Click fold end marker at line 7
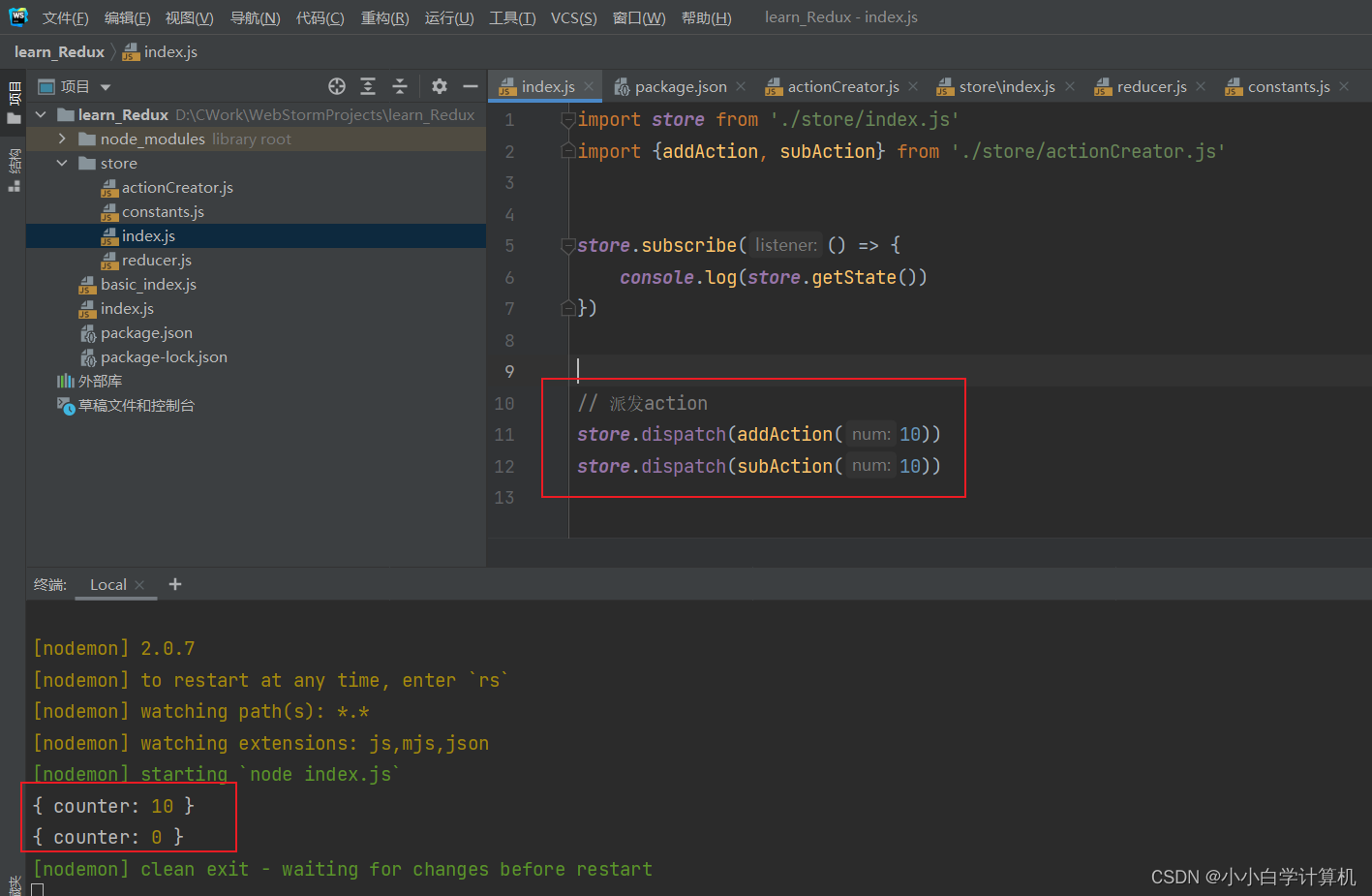1372x896 pixels. (568, 308)
